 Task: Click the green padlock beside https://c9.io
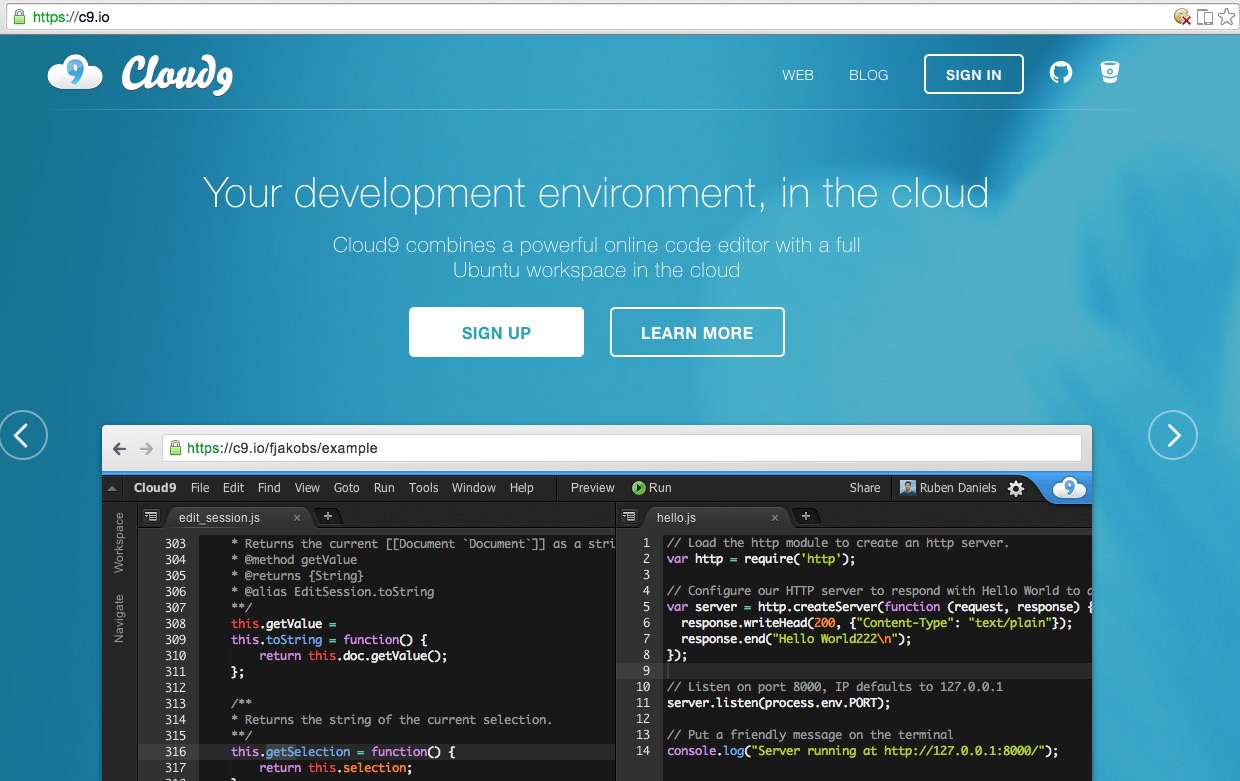coord(18,17)
